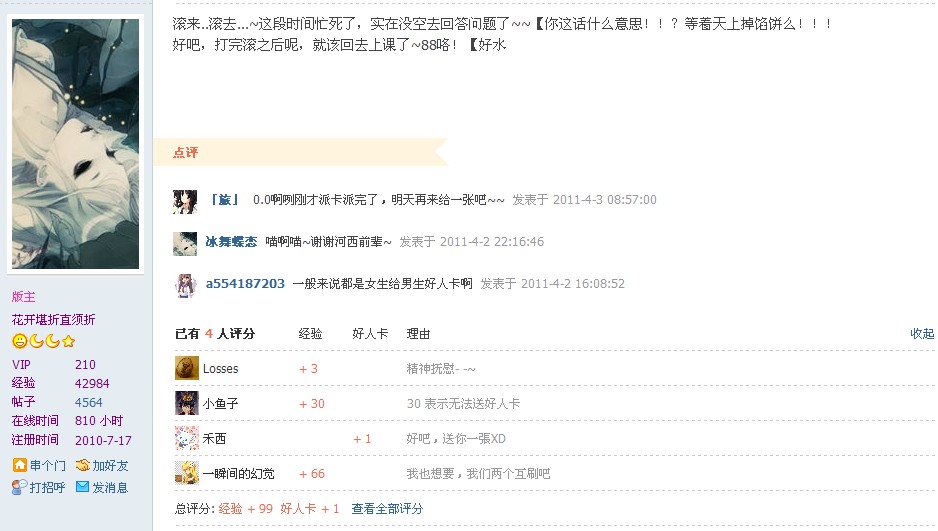
Task: Click the +66 experience value
Action: tap(312, 474)
